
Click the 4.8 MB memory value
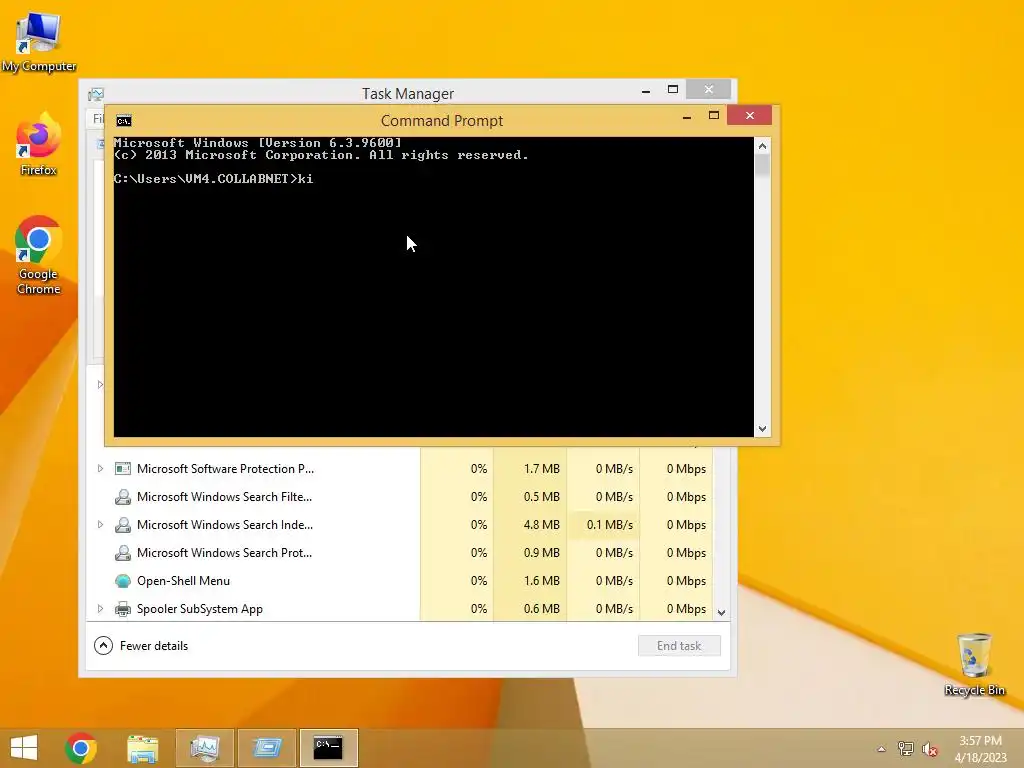coord(541,525)
